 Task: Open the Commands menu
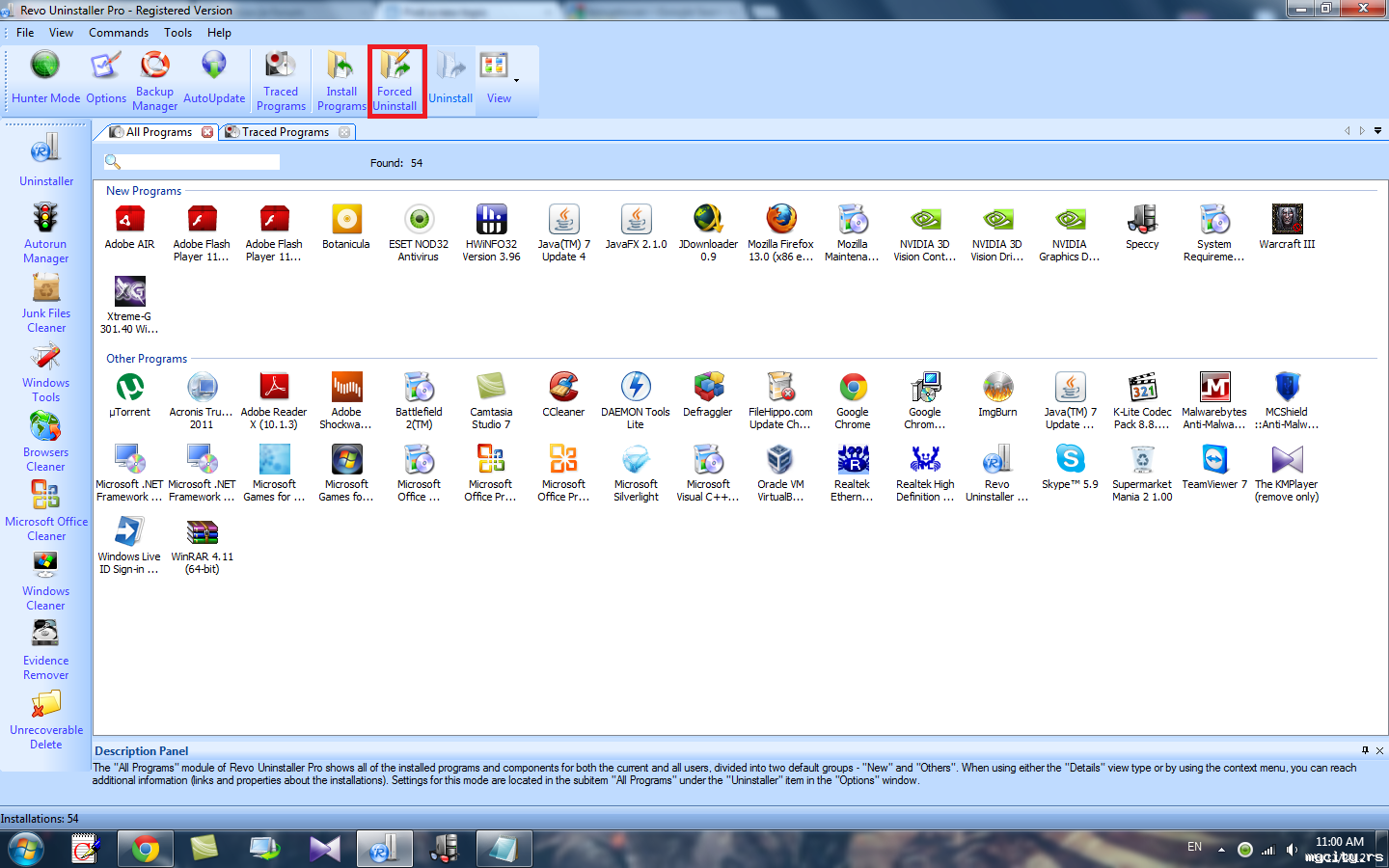[x=119, y=33]
